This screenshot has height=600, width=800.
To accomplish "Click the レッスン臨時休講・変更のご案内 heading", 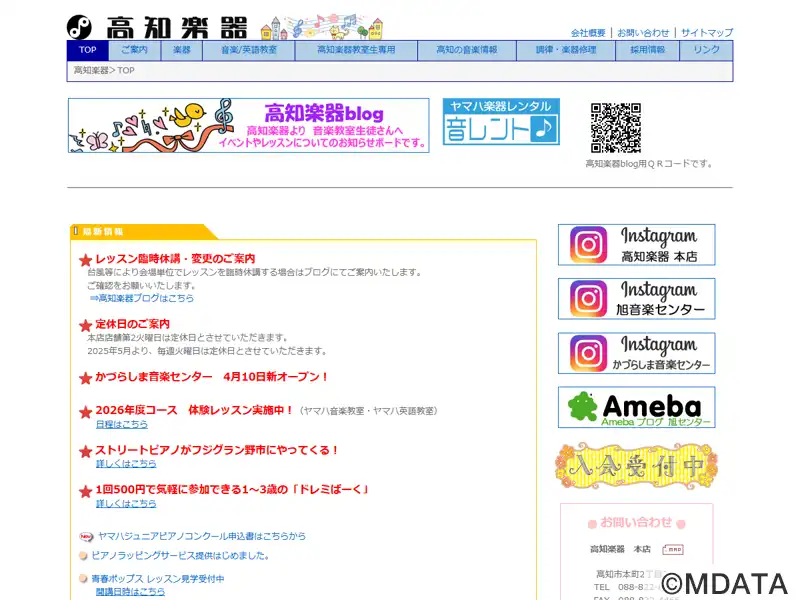I will [175, 259].
